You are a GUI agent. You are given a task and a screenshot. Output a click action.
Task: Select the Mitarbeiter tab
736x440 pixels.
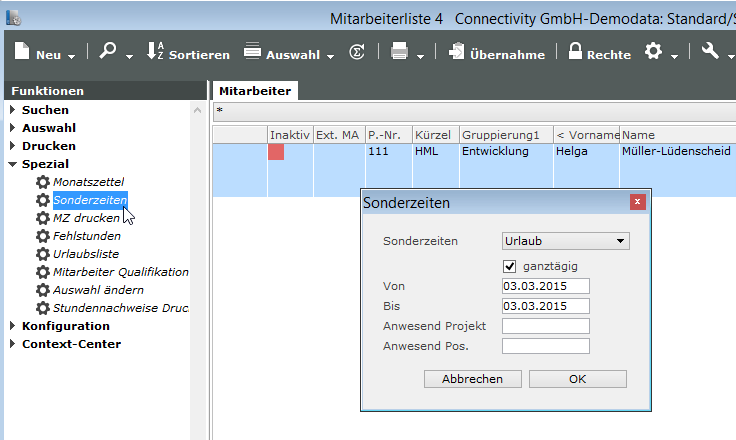(x=255, y=91)
